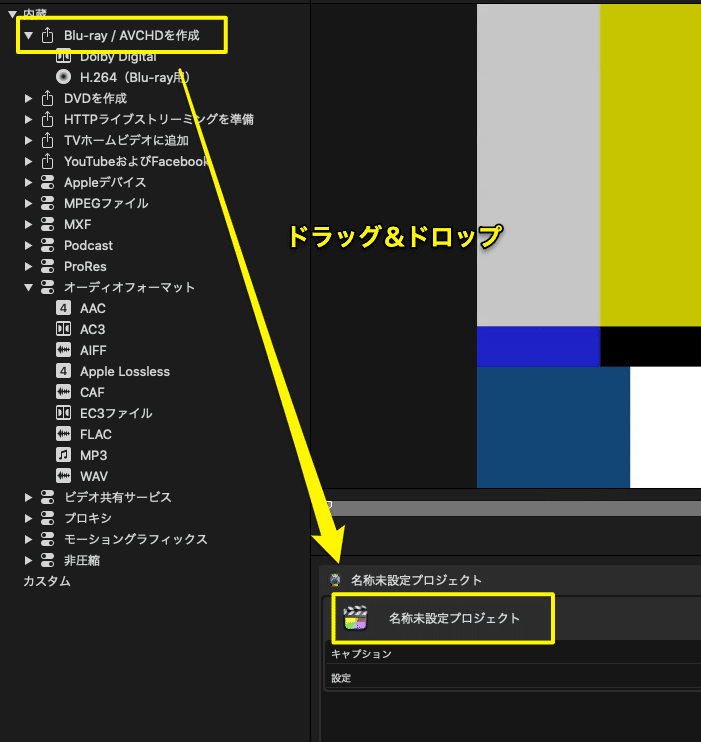Click the Dolby icon beside AC3
The height and width of the screenshot is (742, 701).
coord(63,329)
